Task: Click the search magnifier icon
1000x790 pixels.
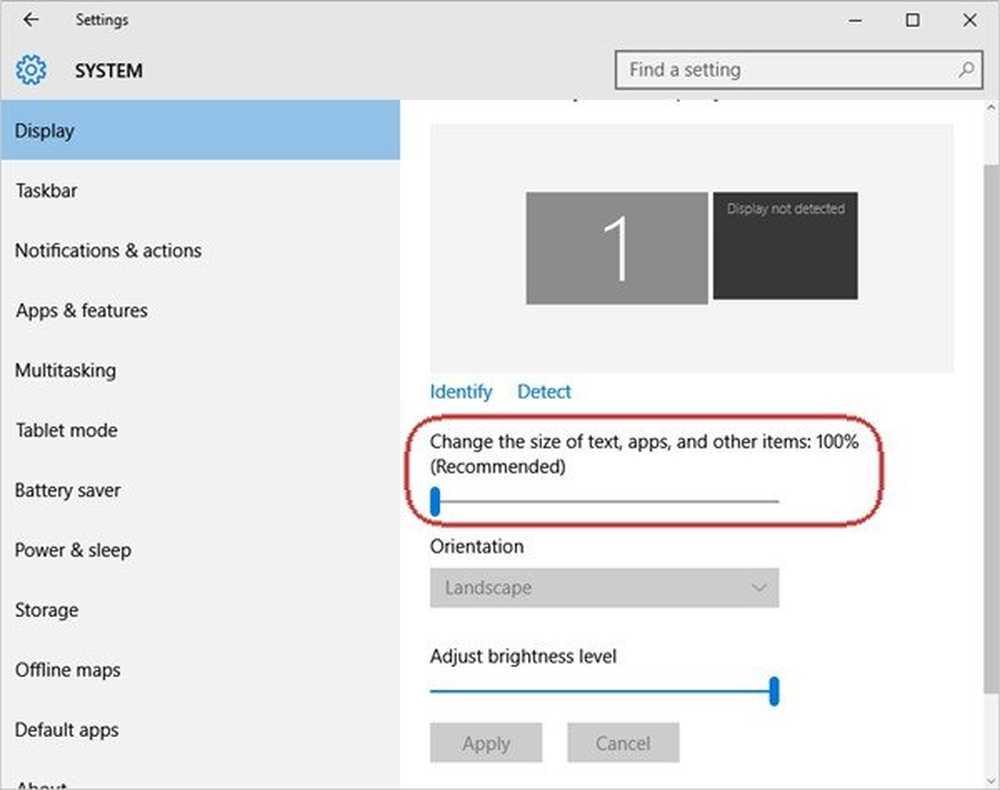Action: pos(965,70)
